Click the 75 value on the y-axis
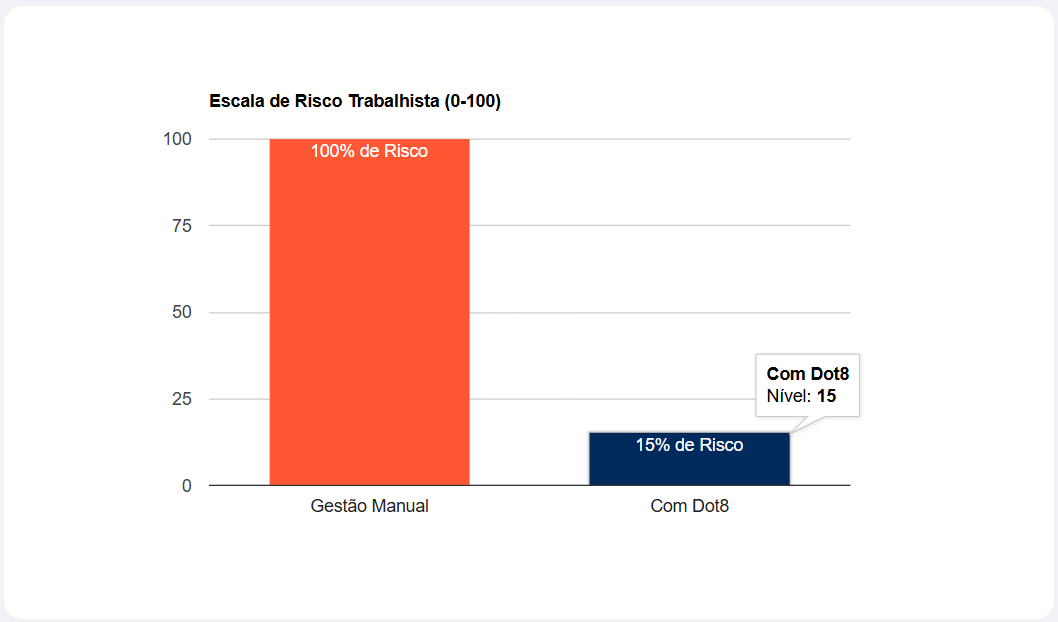The height and width of the screenshot is (622, 1058). pos(181,226)
